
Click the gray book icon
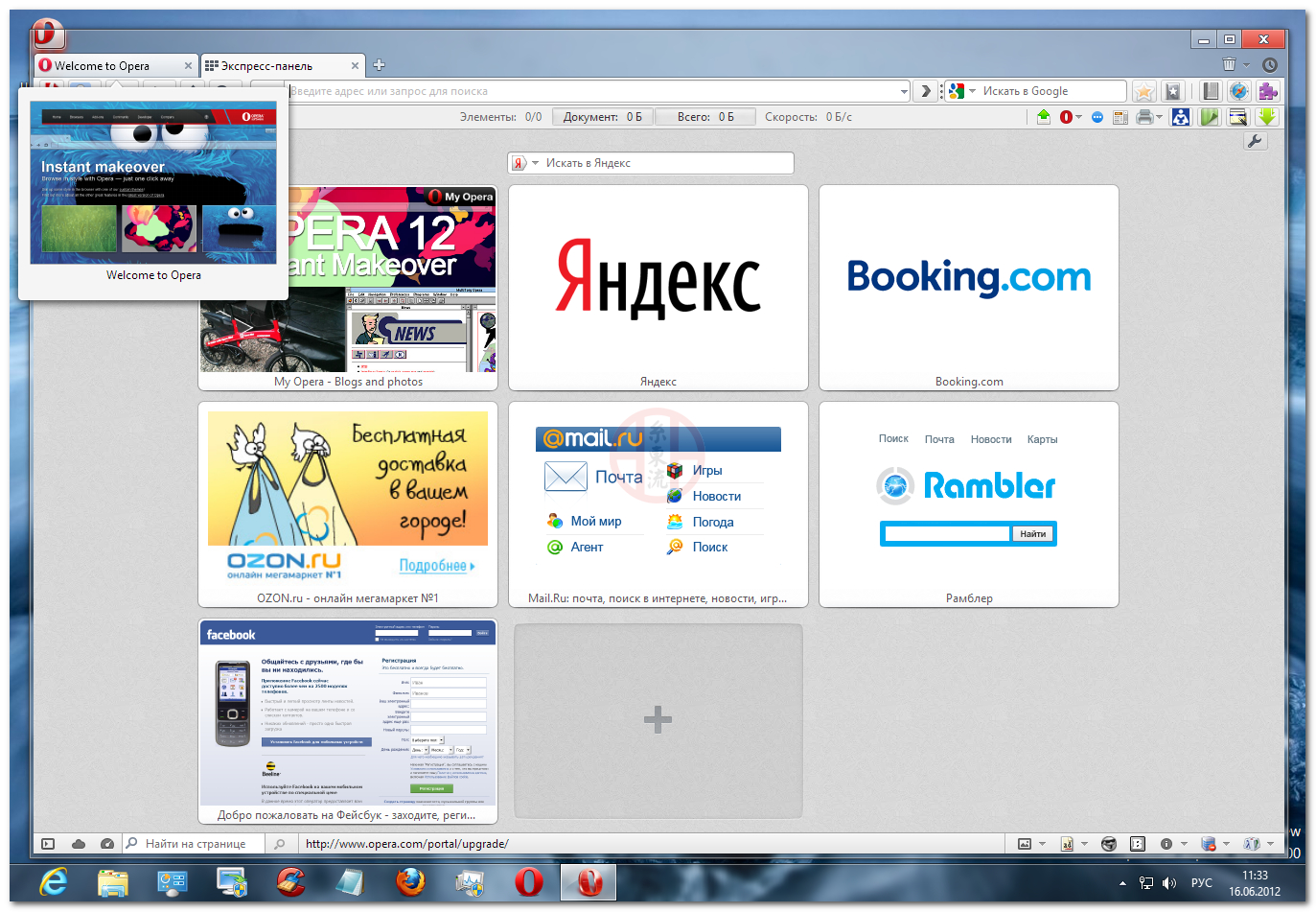pos(1211,91)
